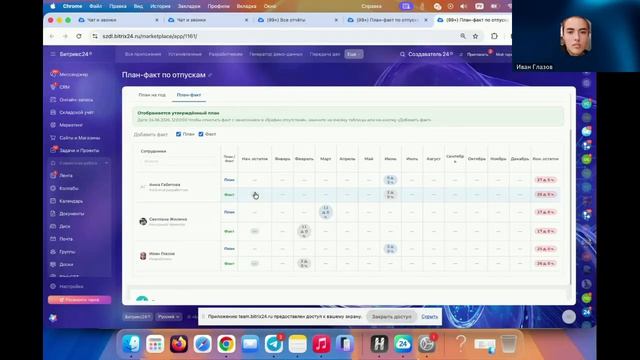Expand the Ещё dropdown in top navigation

point(353,54)
